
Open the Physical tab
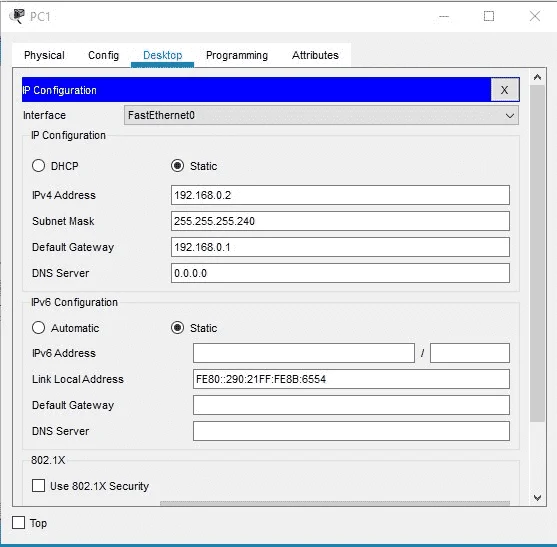point(44,55)
